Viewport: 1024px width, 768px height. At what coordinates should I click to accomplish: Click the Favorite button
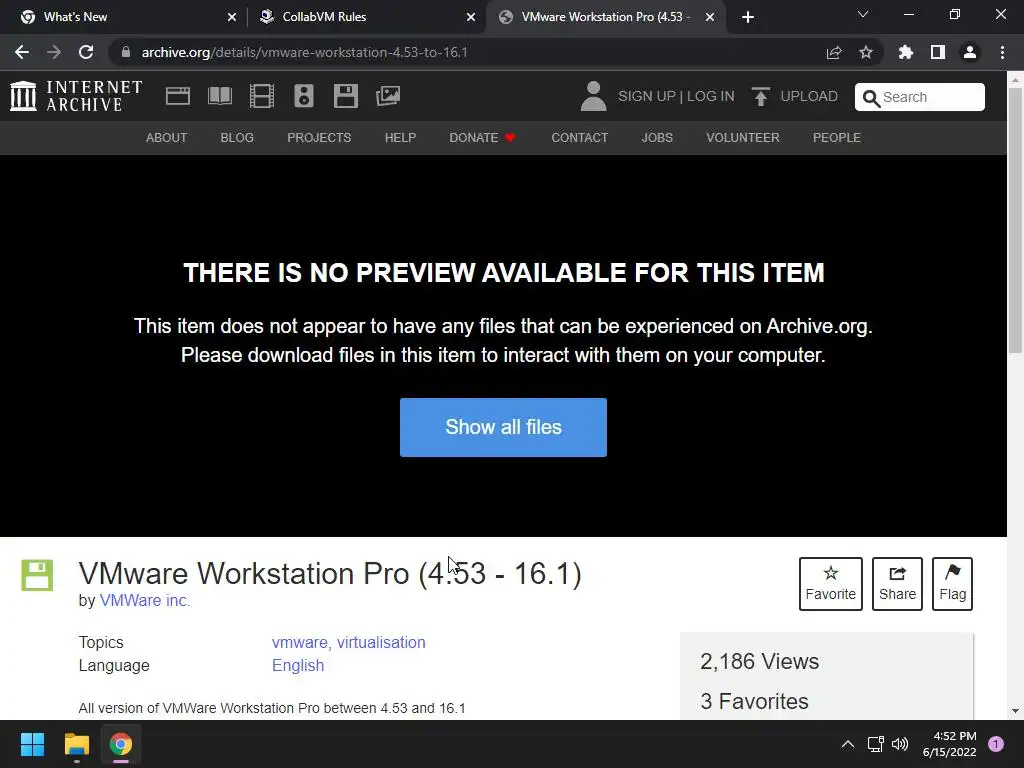[x=831, y=584]
